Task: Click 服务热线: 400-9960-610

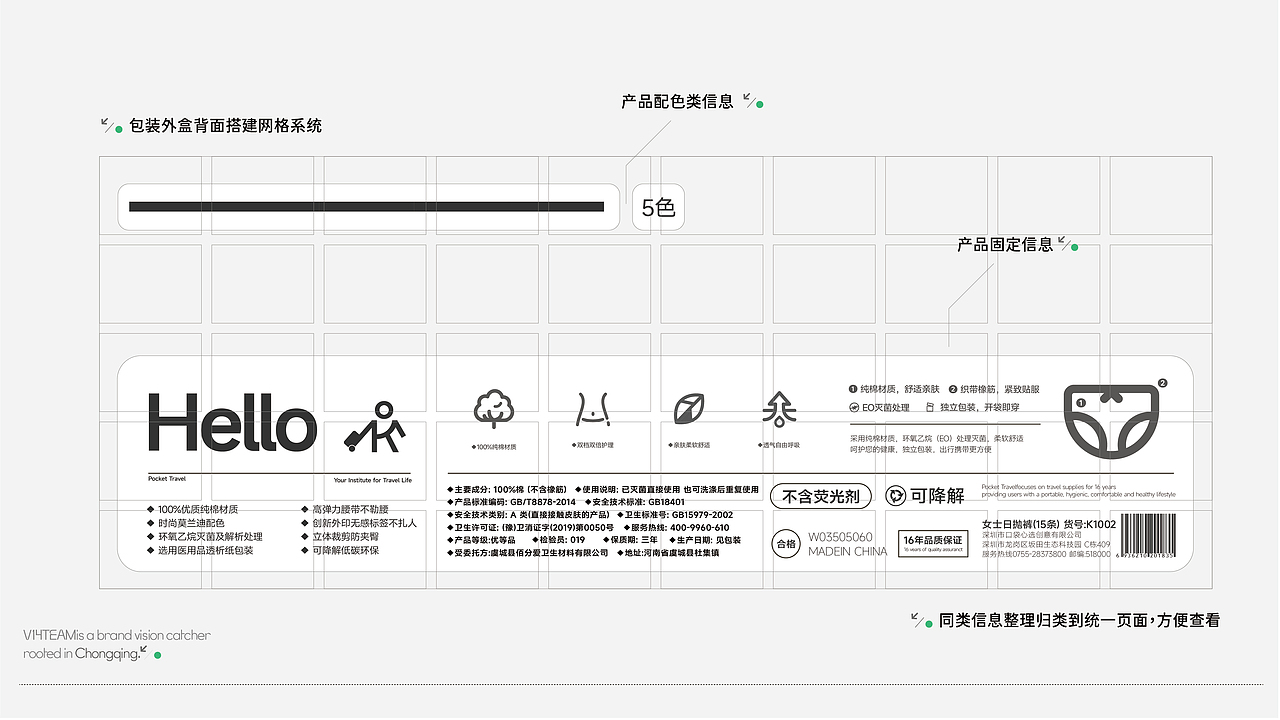Action: [677, 528]
